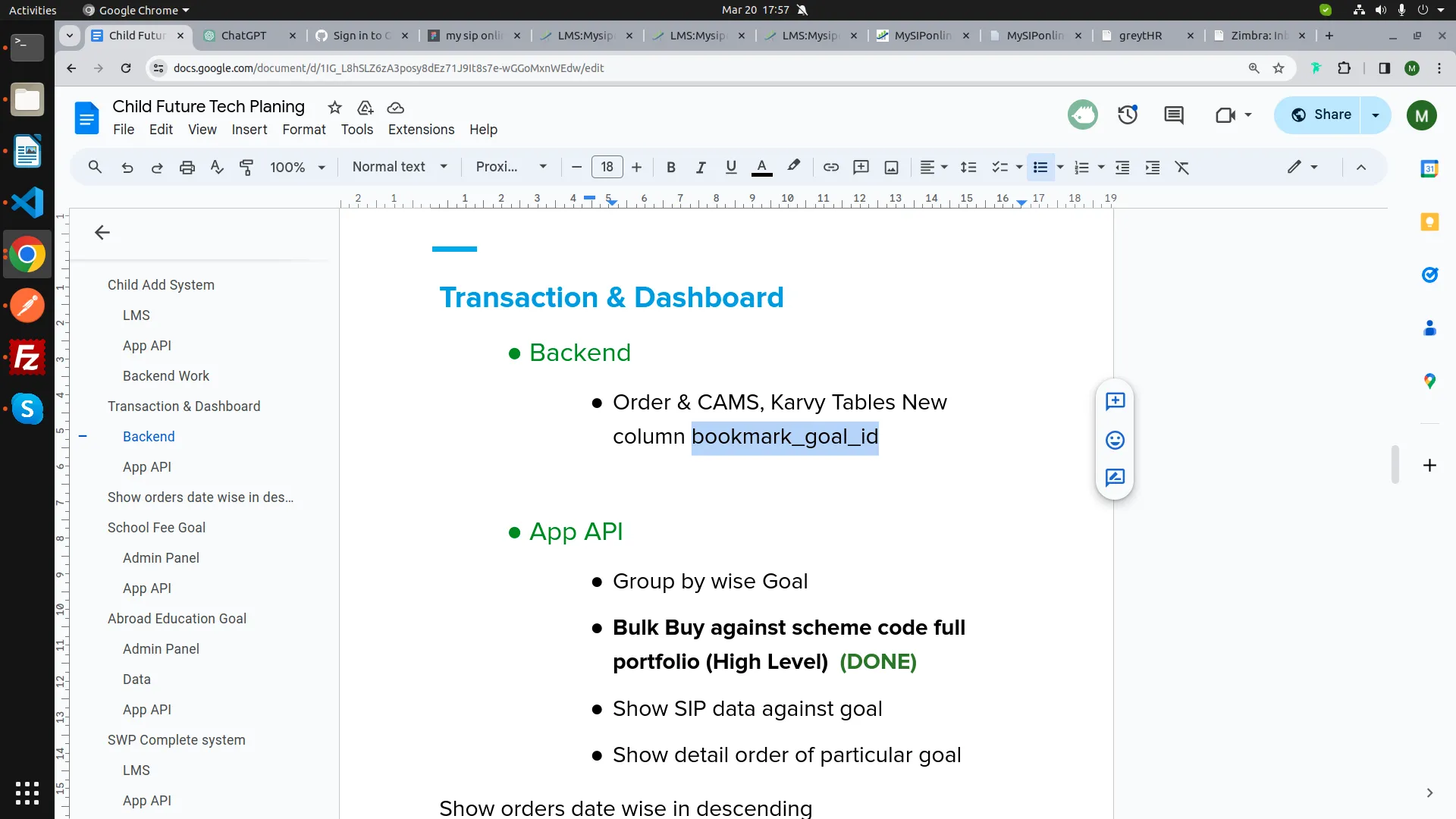This screenshot has height=819, width=1456.
Task: Expand the Share options arrow
Action: [x=1376, y=115]
